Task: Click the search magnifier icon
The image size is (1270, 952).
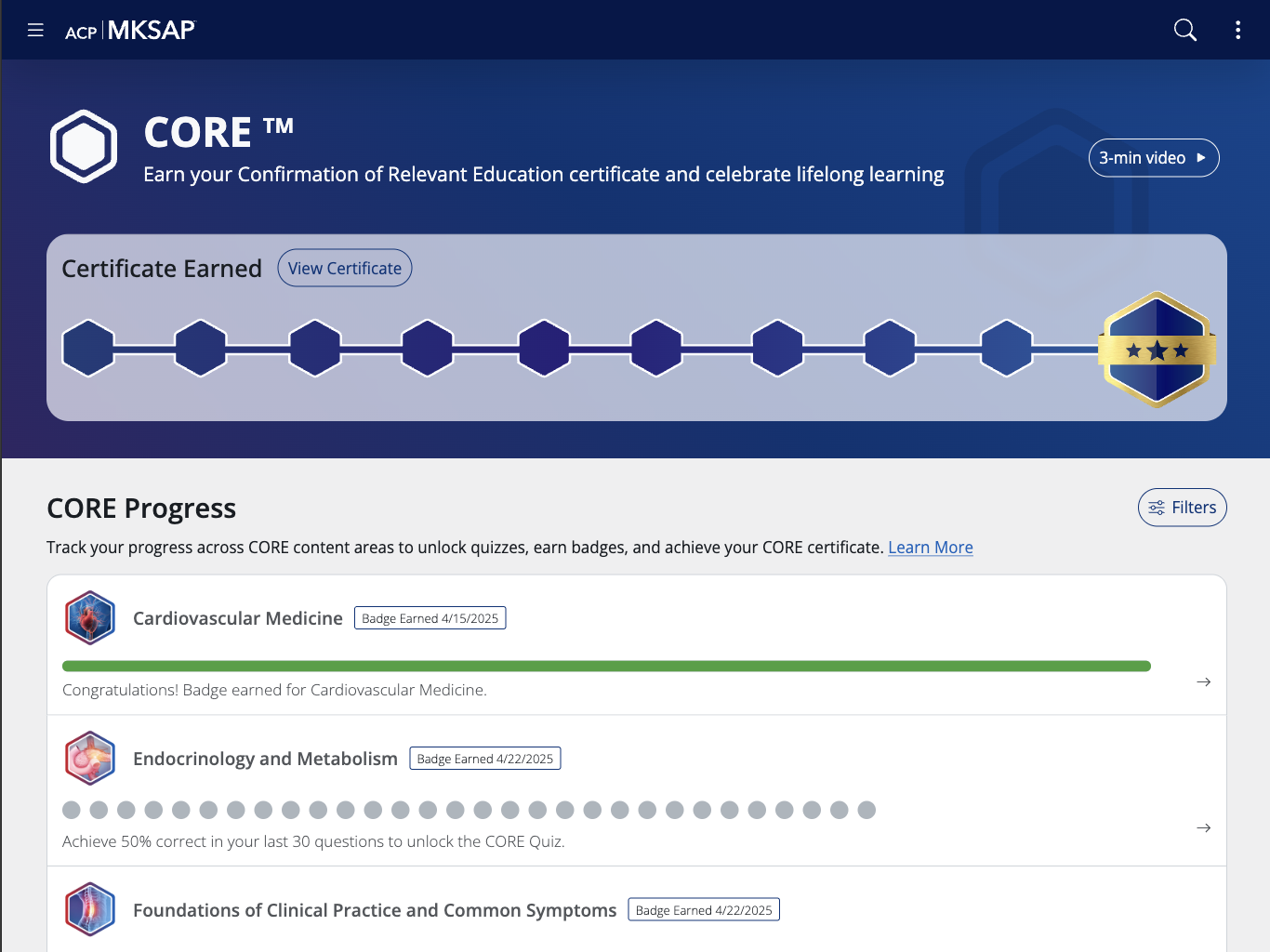Action: click(x=1184, y=30)
